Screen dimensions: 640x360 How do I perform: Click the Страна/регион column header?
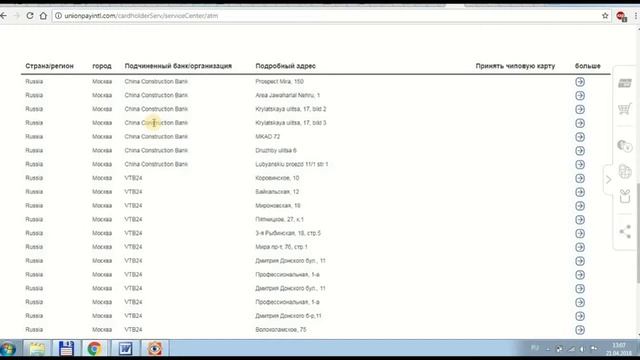(49, 66)
